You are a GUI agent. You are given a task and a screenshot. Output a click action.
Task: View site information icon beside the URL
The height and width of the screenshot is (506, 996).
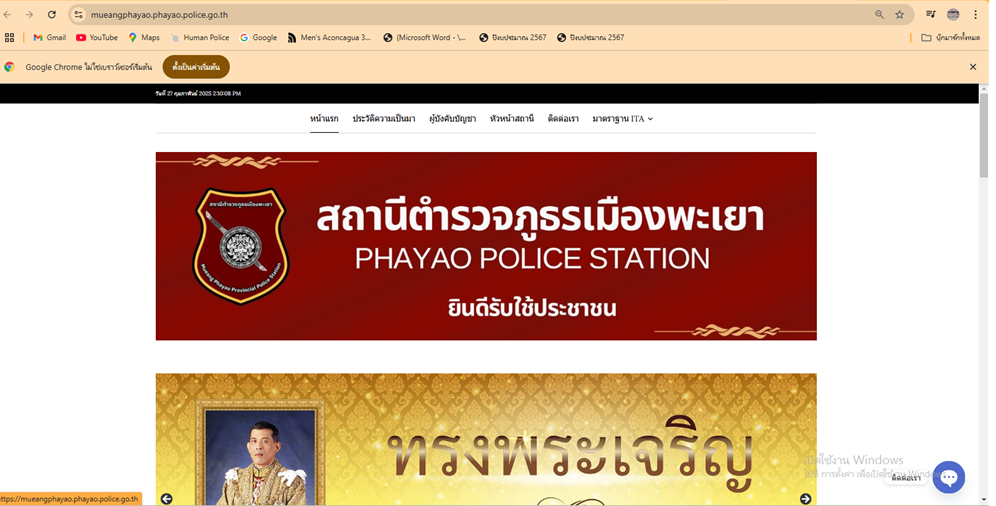coord(78,15)
